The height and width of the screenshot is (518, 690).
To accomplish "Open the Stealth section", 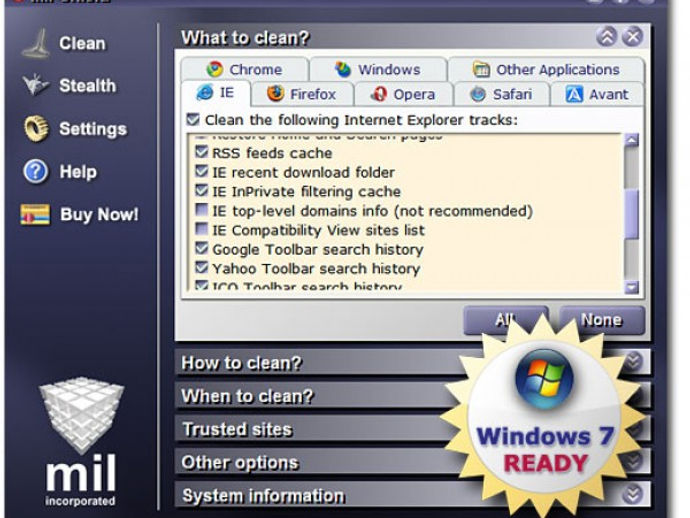I will coord(88,85).
